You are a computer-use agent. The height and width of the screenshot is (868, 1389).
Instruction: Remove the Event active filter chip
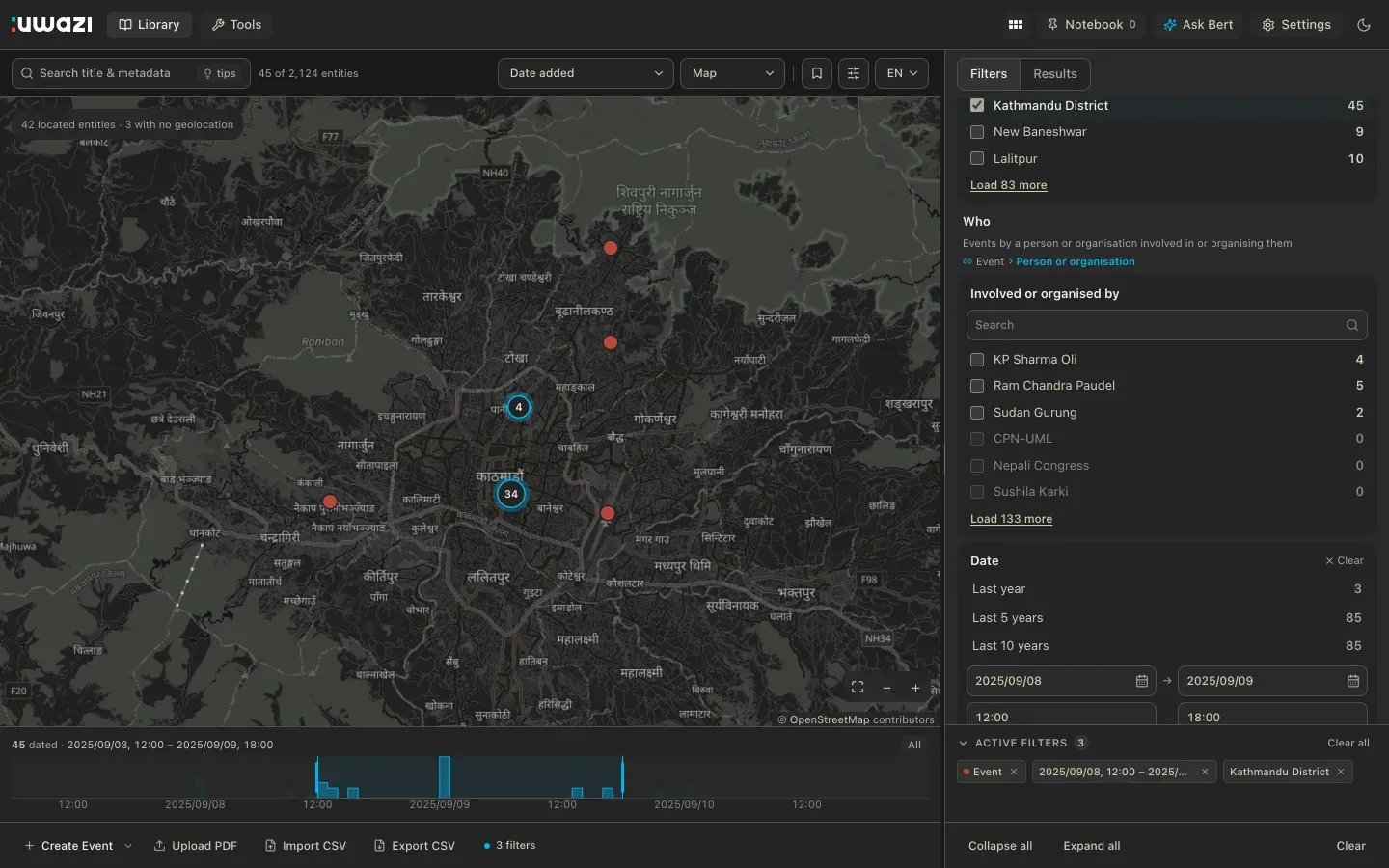pyautogui.click(x=1014, y=772)
